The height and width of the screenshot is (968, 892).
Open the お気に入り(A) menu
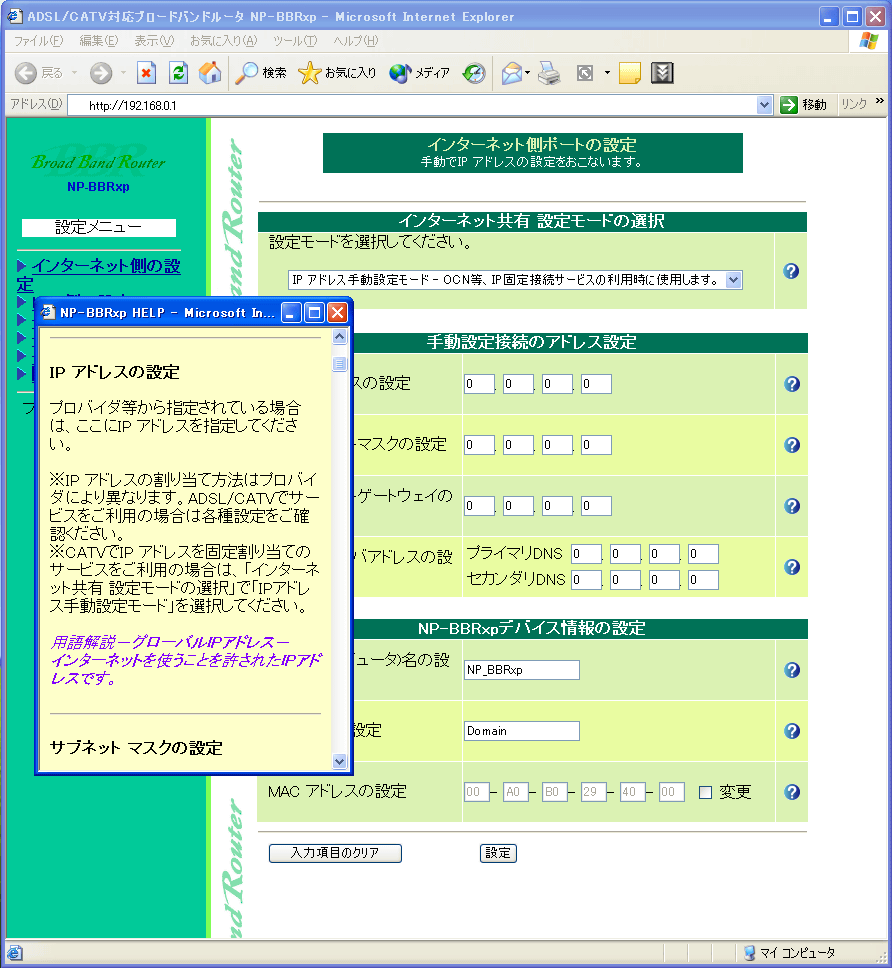(x=223, y=41)
